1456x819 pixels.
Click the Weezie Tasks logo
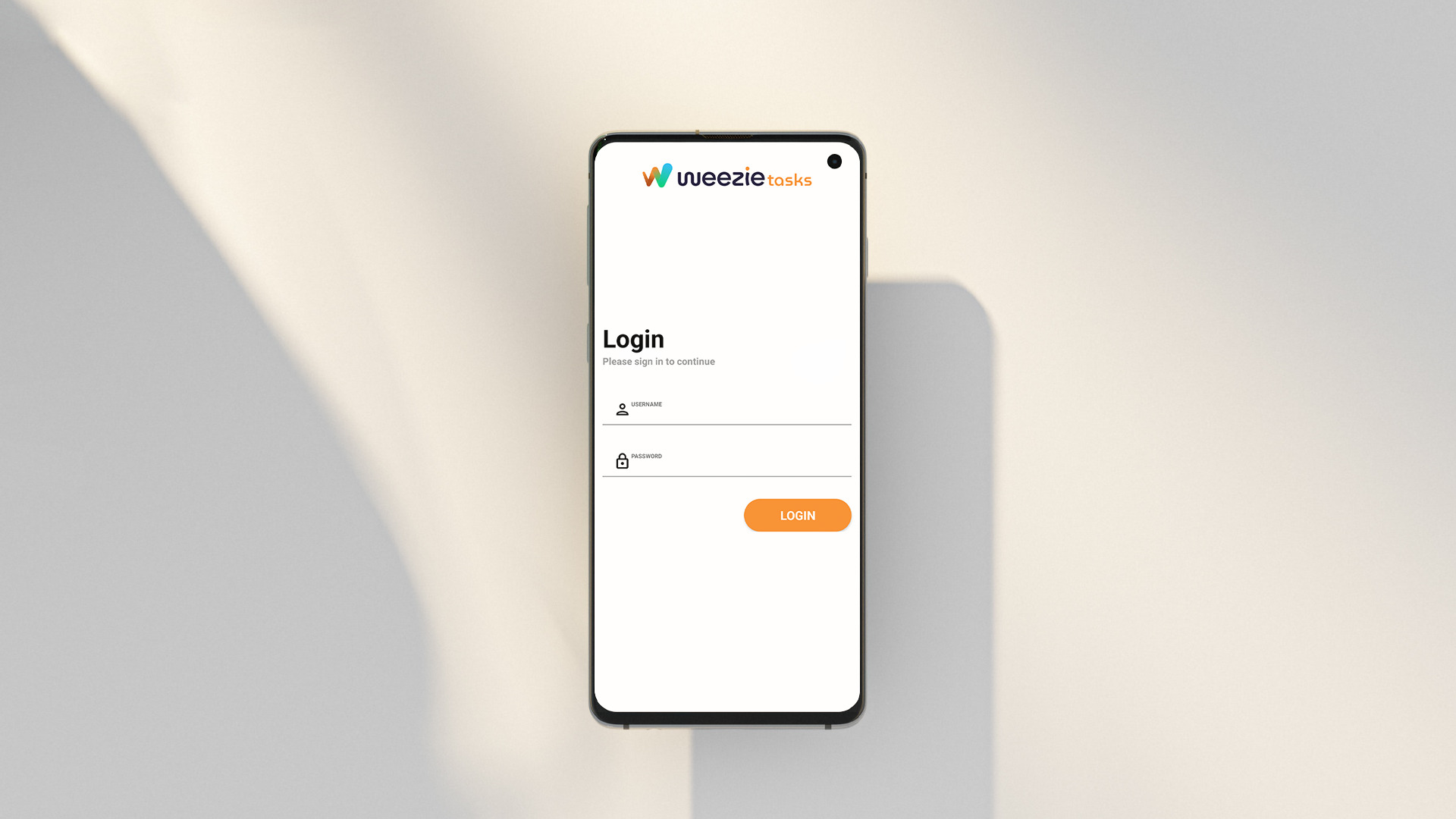click(727, 177)
